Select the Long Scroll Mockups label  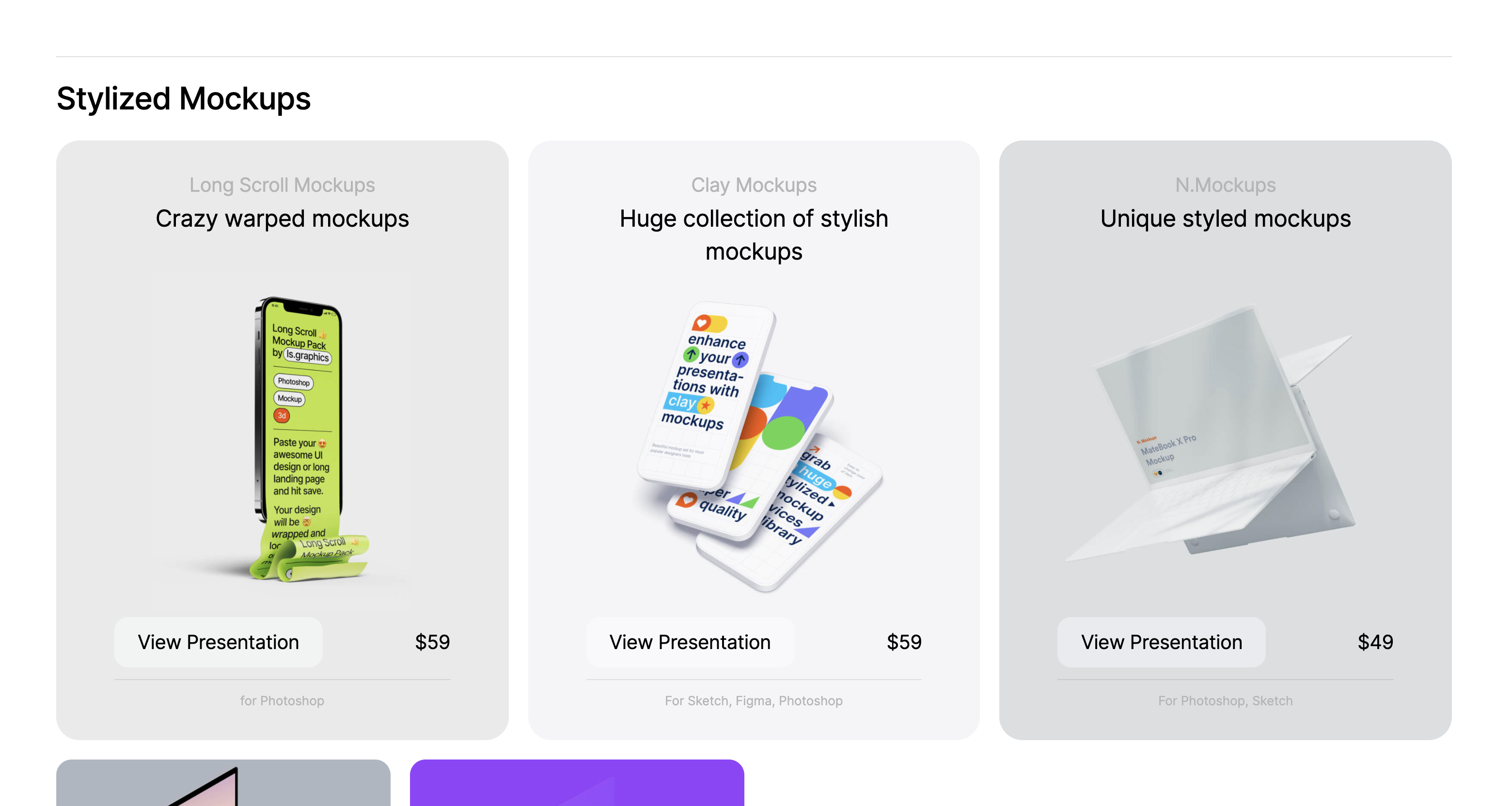tap(282, 185)
